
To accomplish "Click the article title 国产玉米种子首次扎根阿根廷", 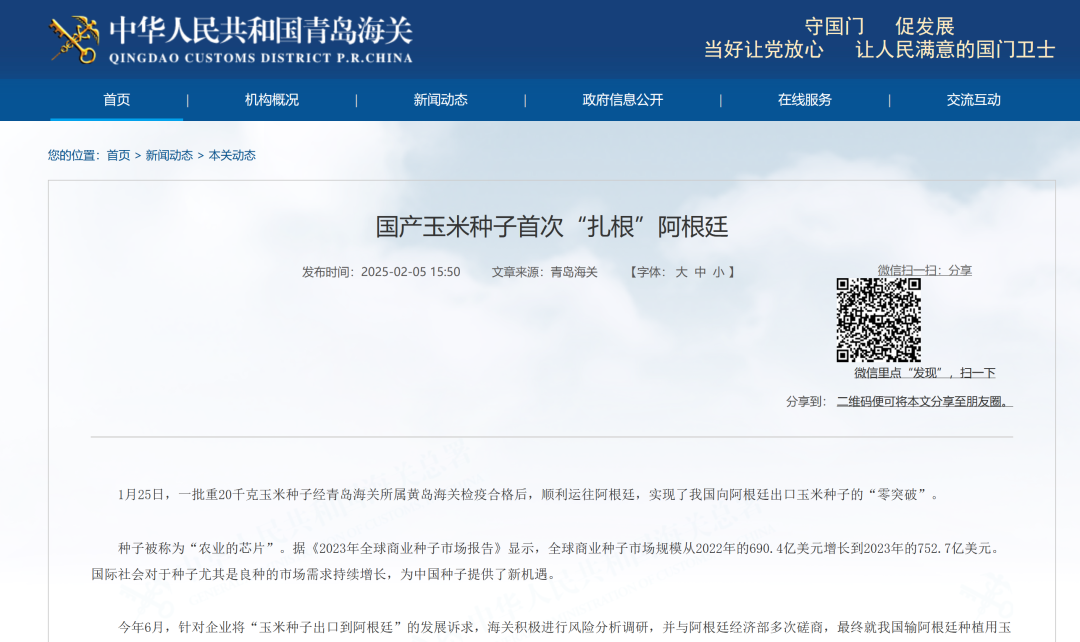I will click(x=540, y=227).
